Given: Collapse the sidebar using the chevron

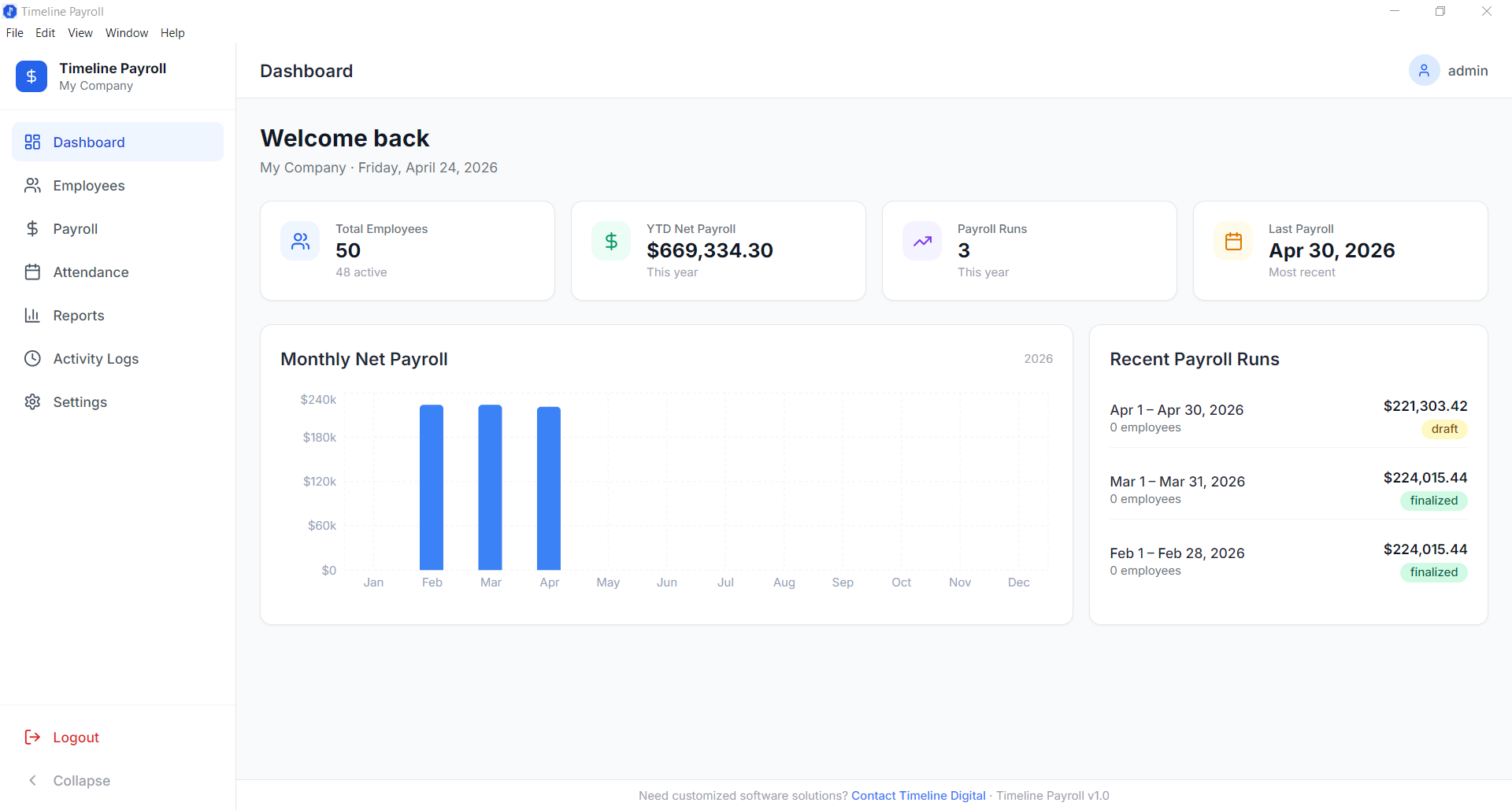Looking at the screenshot, I should coord(32,780).
